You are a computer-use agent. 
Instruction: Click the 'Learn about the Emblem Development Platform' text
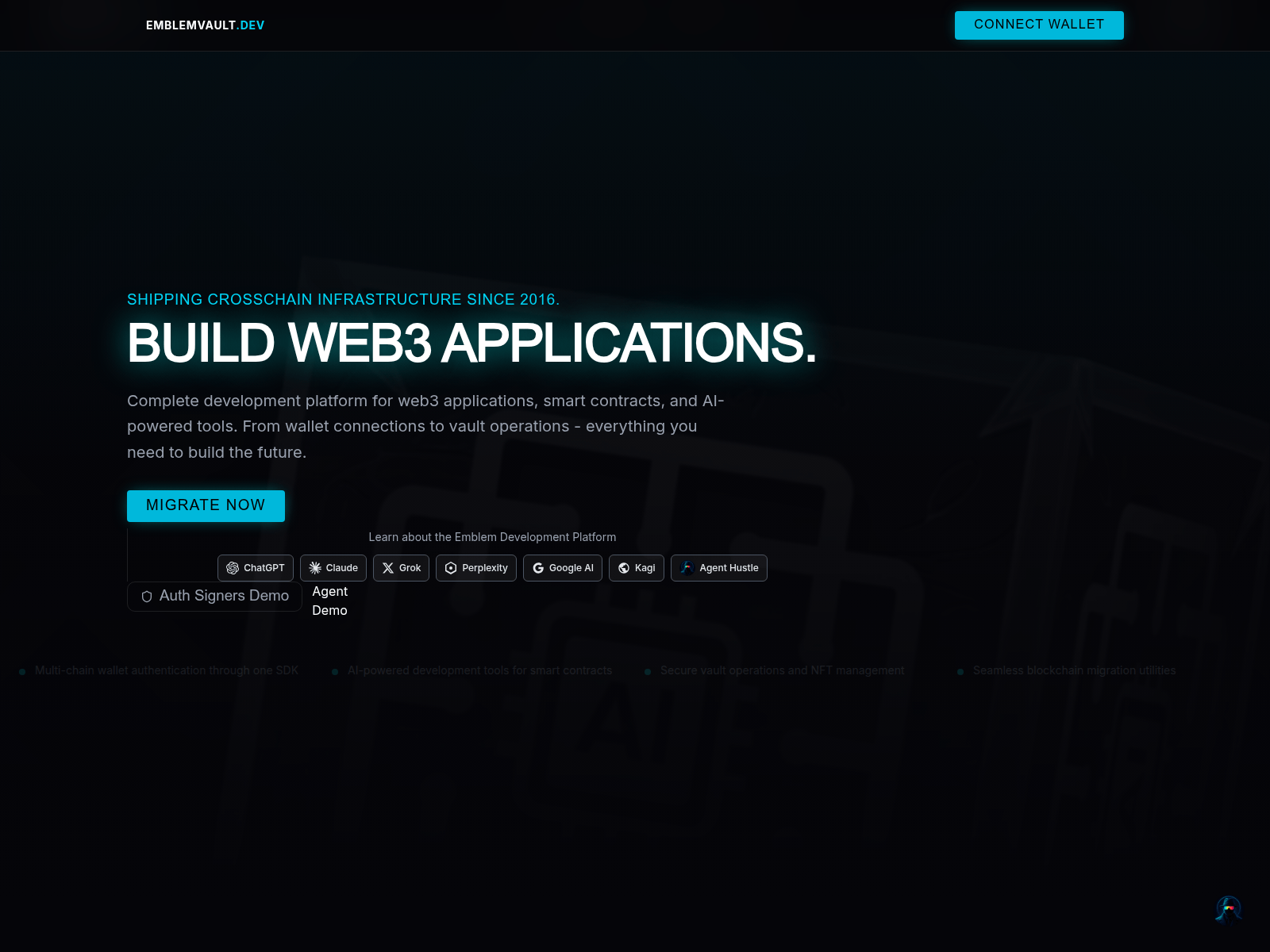[x=492, y=537]
